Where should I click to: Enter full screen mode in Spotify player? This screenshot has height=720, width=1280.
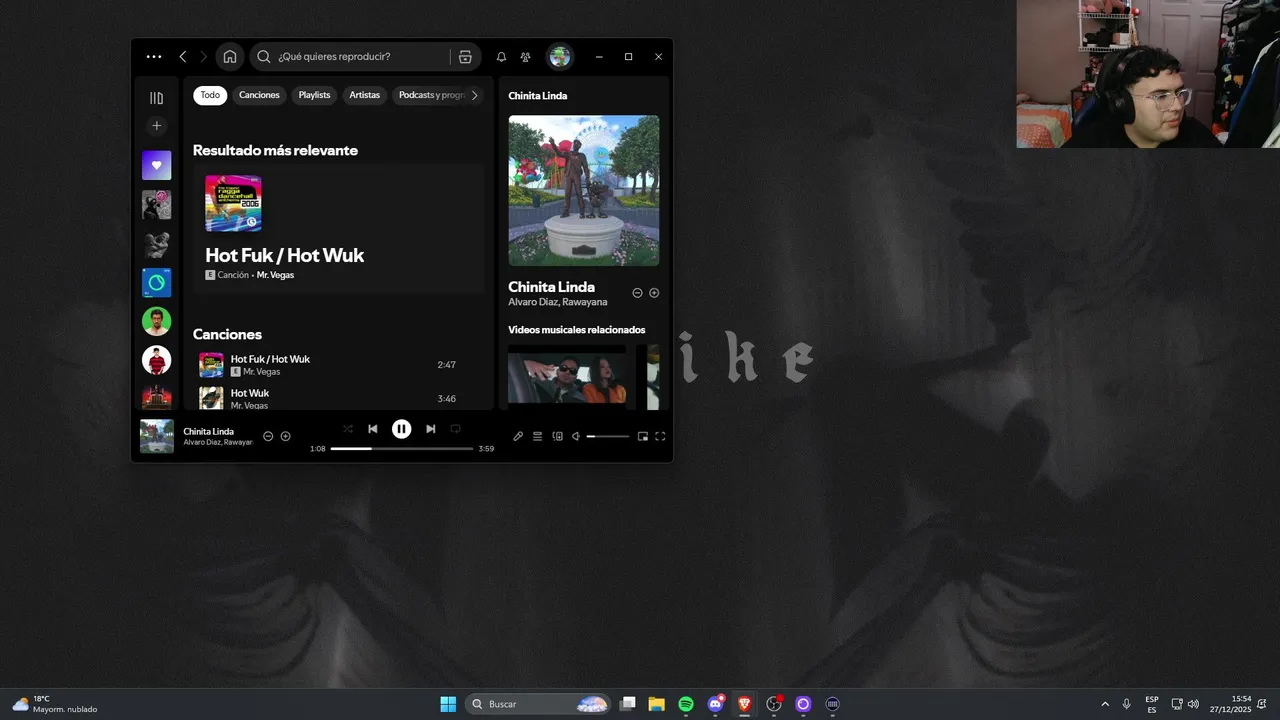(x=660, y=436)
